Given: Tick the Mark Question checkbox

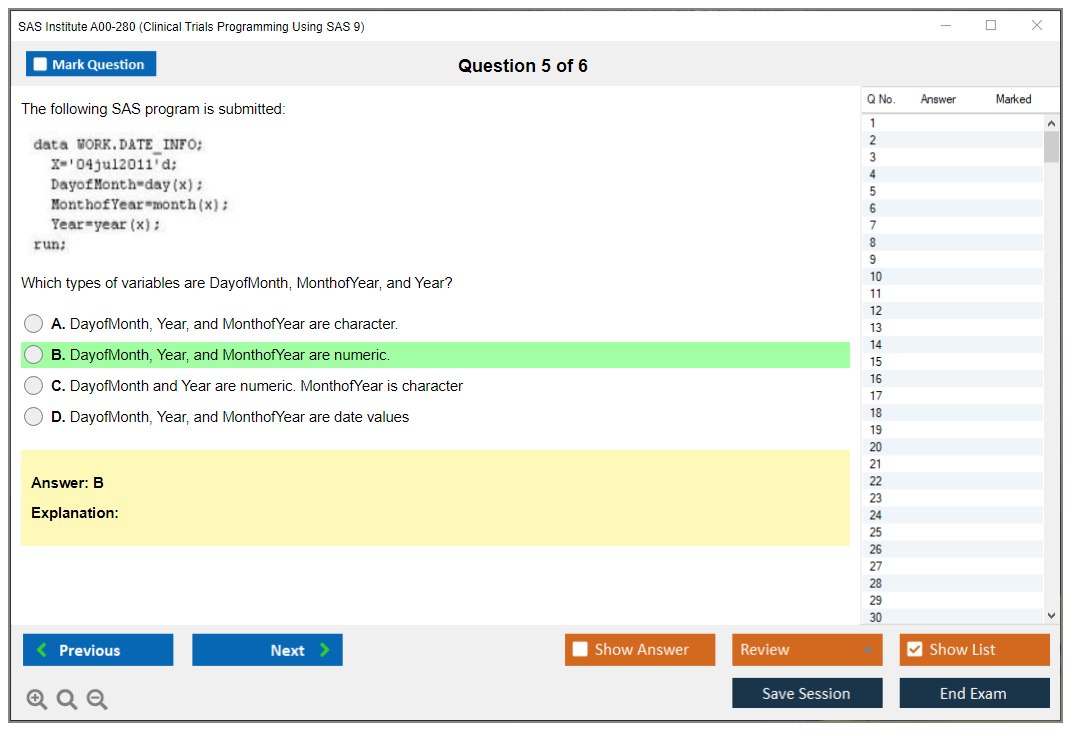Looking at the screenshot, I should [x=40, y=64].
